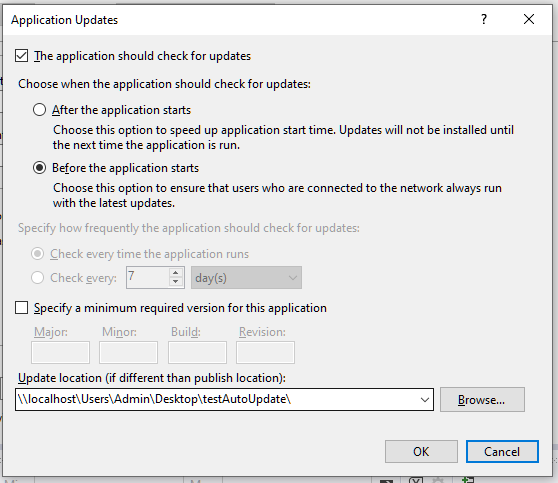Choose 'Check every time the application runs'
The image size is (558, 483).
[x=37, y=254]
